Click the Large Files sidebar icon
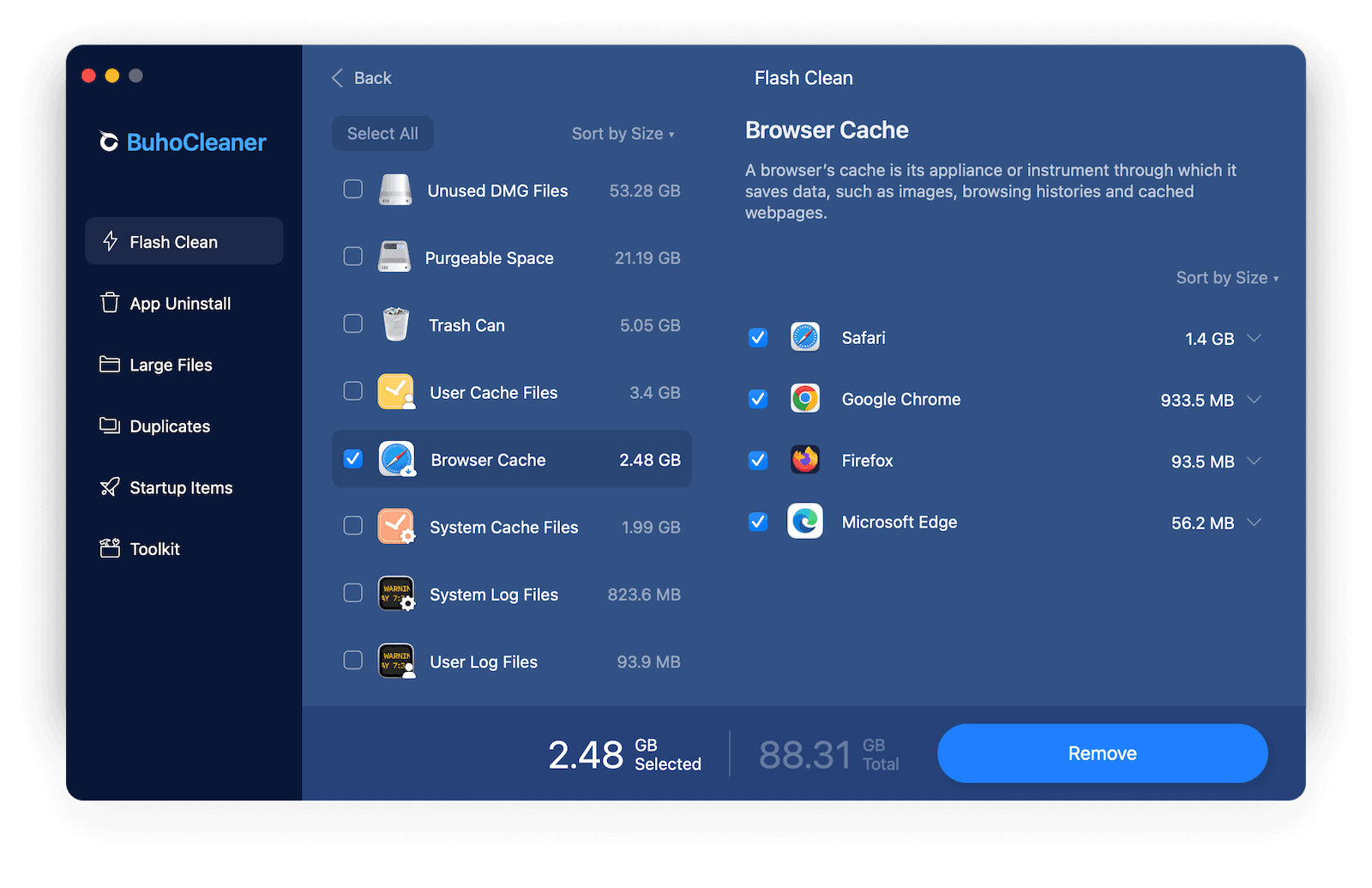This screenshot has width=1372, height=888. [110, 365]
